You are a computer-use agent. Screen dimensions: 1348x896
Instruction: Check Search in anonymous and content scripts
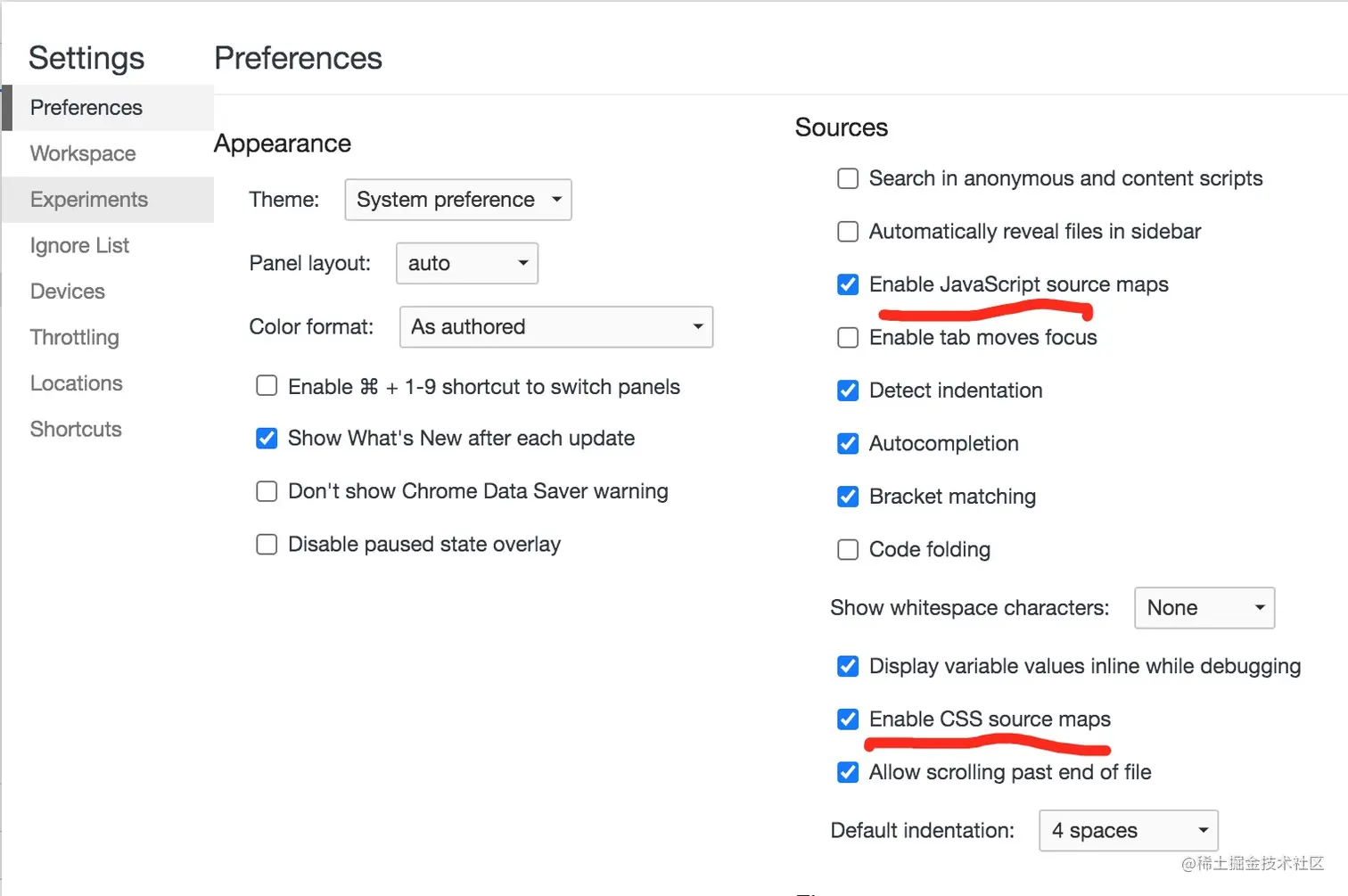pyautogui.click(x=848, y=178)
